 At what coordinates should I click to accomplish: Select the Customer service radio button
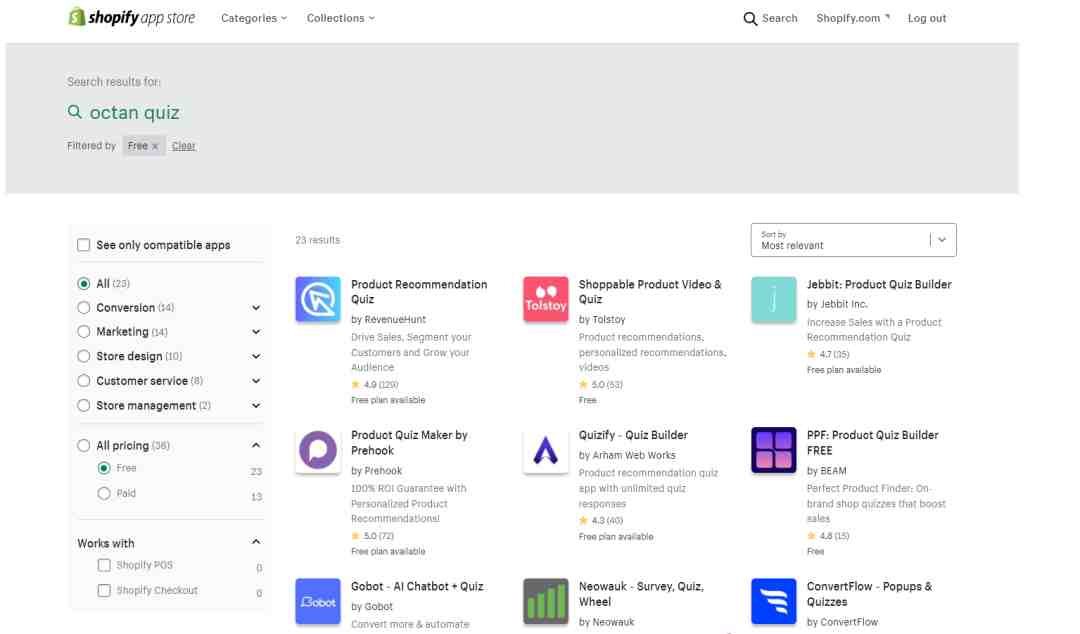click(83, 380)
